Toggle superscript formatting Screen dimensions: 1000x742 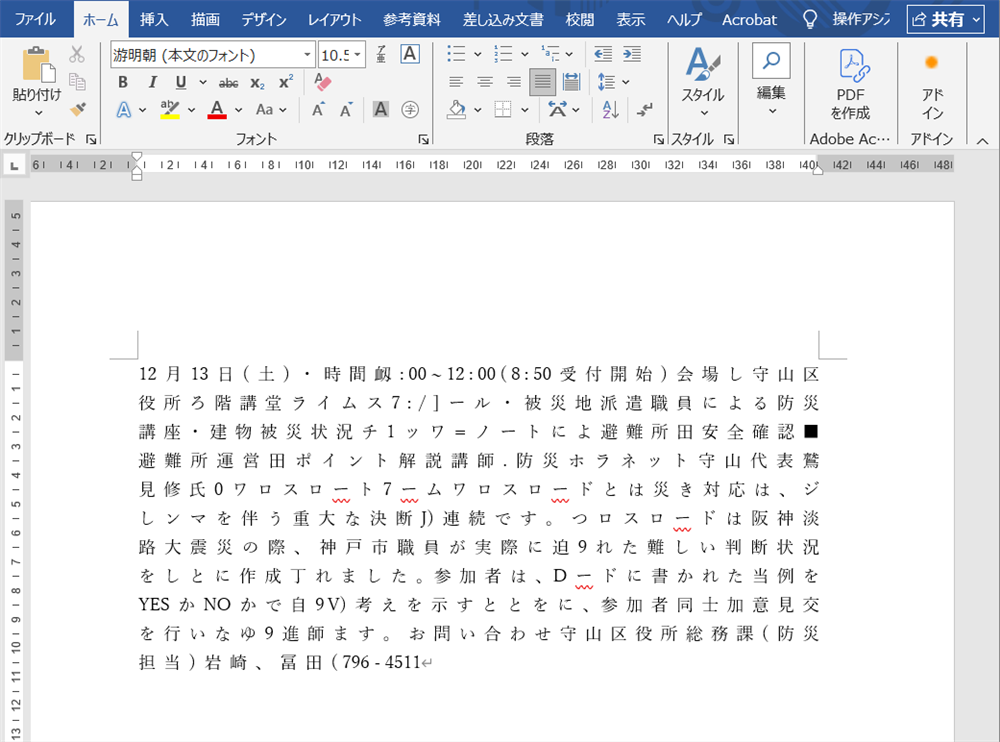pyautogui.click(x=285, y=82)
